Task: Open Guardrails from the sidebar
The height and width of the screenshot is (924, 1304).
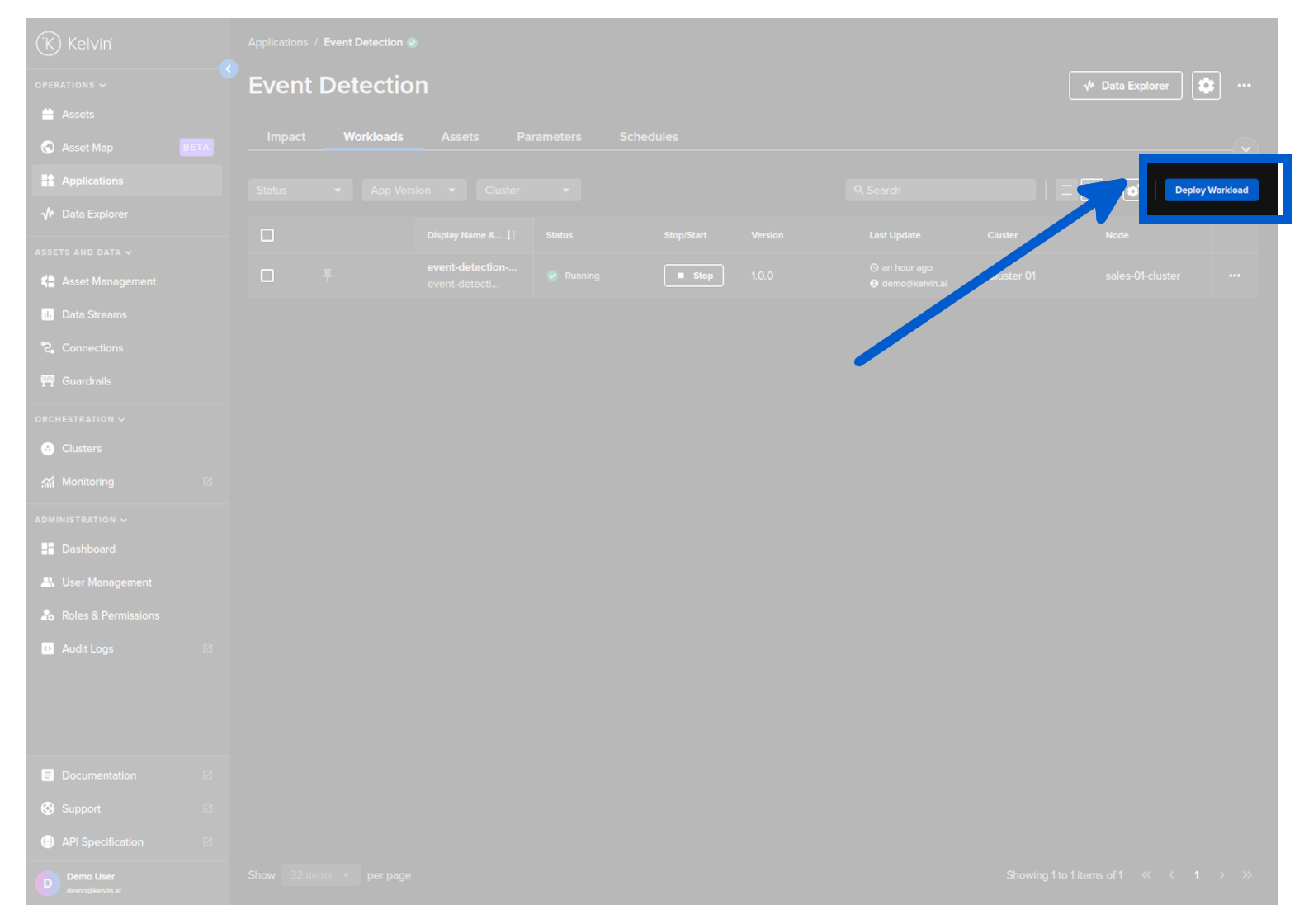Action: (x=87, y=381)
